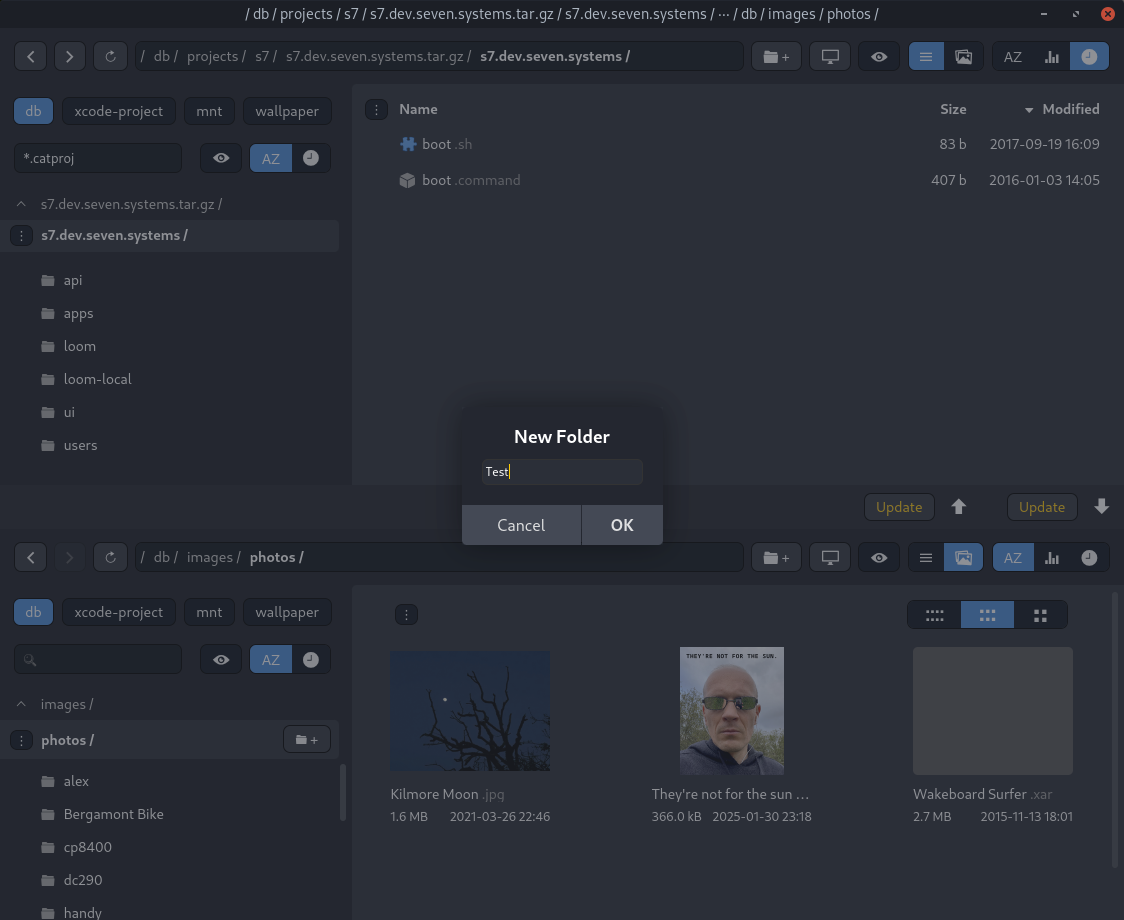Image resolution: width=1124 pixels, height=920 pixels.
Task: Select largest thumbnail grid size
Action: point(1040,615)
